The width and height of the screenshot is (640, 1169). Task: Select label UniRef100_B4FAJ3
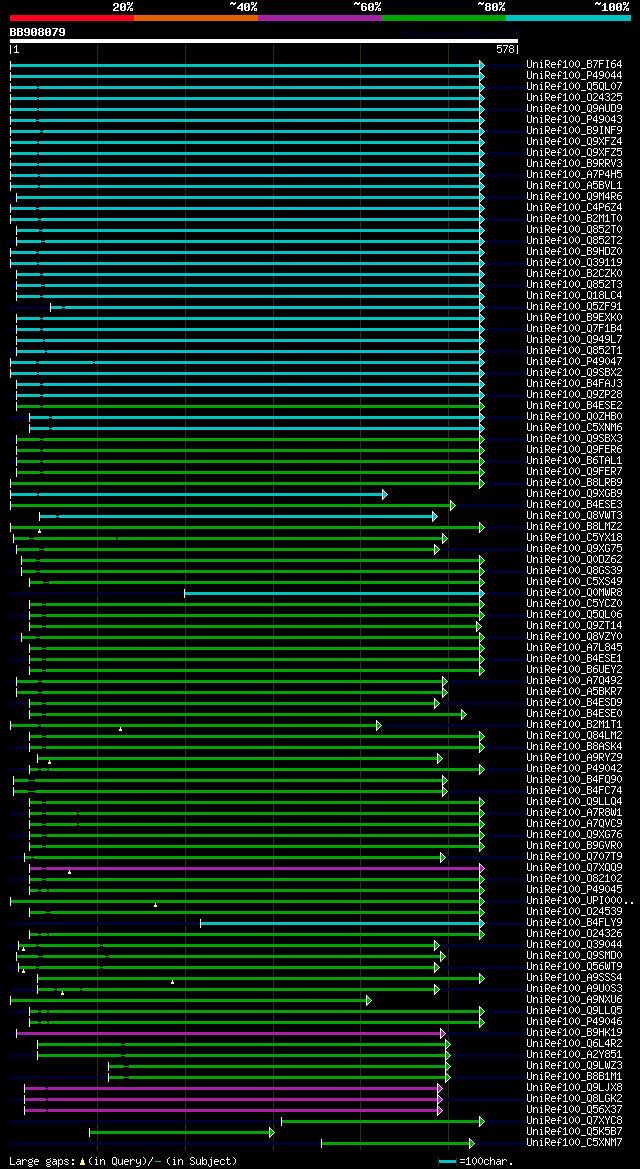574,383
